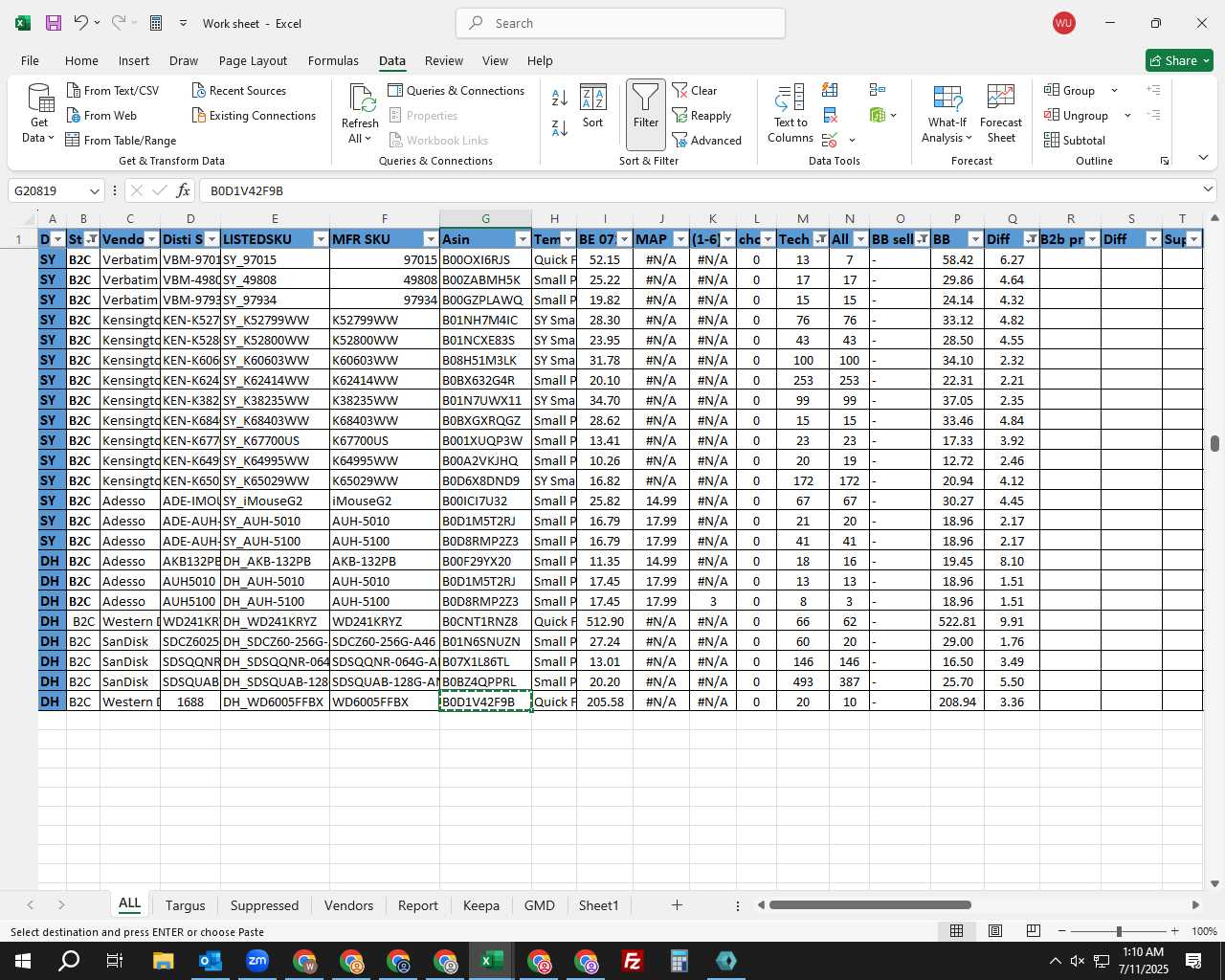1225x980 pixels.
Task: Click the Insert Function fx icon
Action: [184, 190]
